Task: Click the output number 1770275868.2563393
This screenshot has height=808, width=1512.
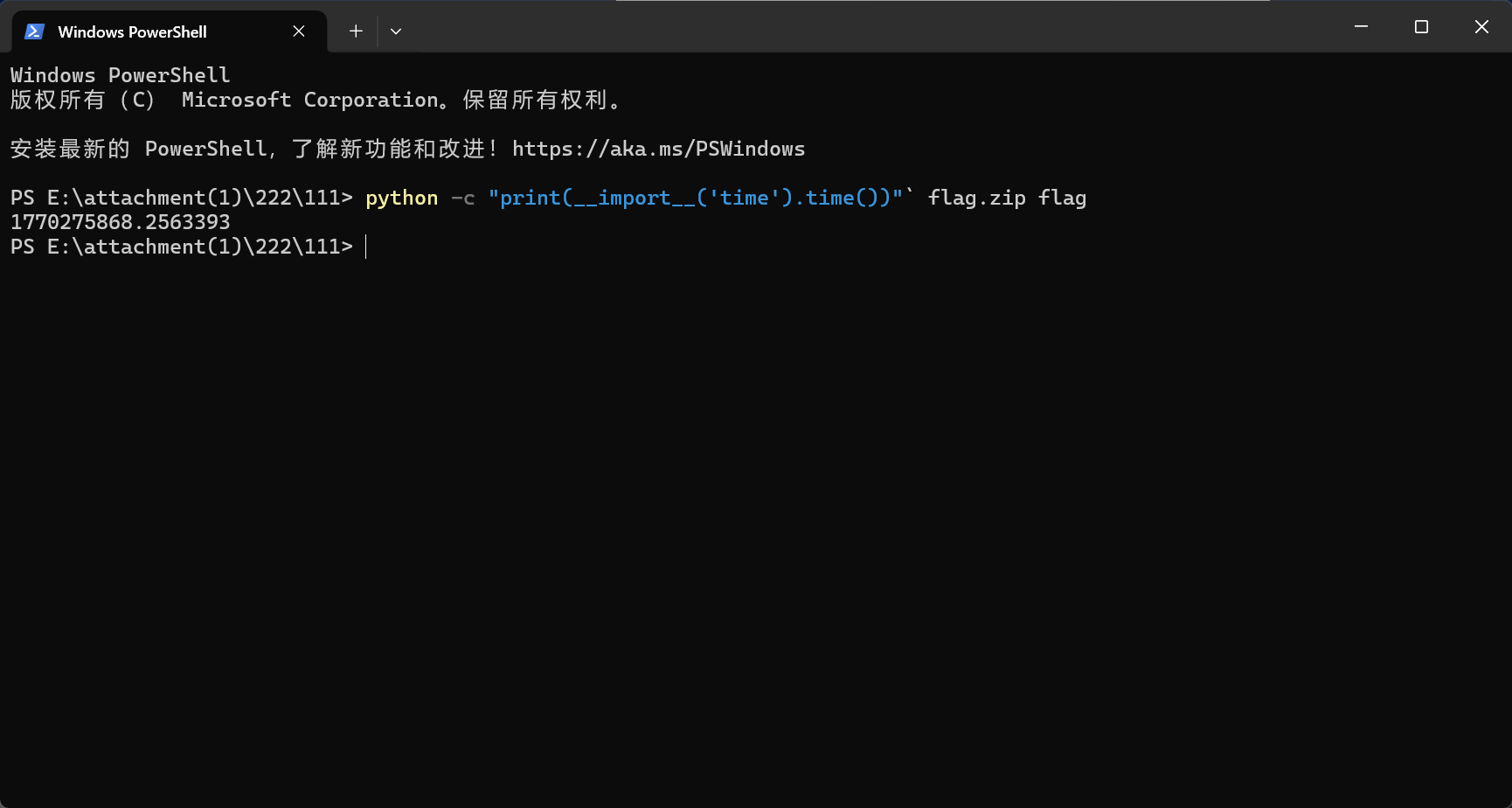Action: click(121, 223)
